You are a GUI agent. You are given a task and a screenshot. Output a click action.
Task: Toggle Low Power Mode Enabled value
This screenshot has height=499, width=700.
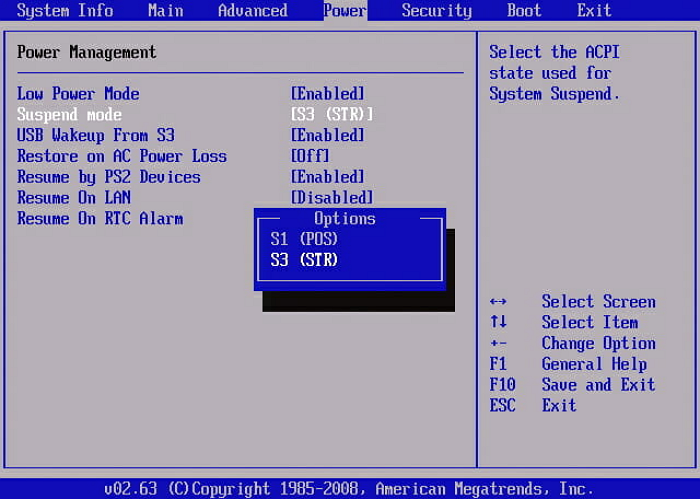(327, 94)
